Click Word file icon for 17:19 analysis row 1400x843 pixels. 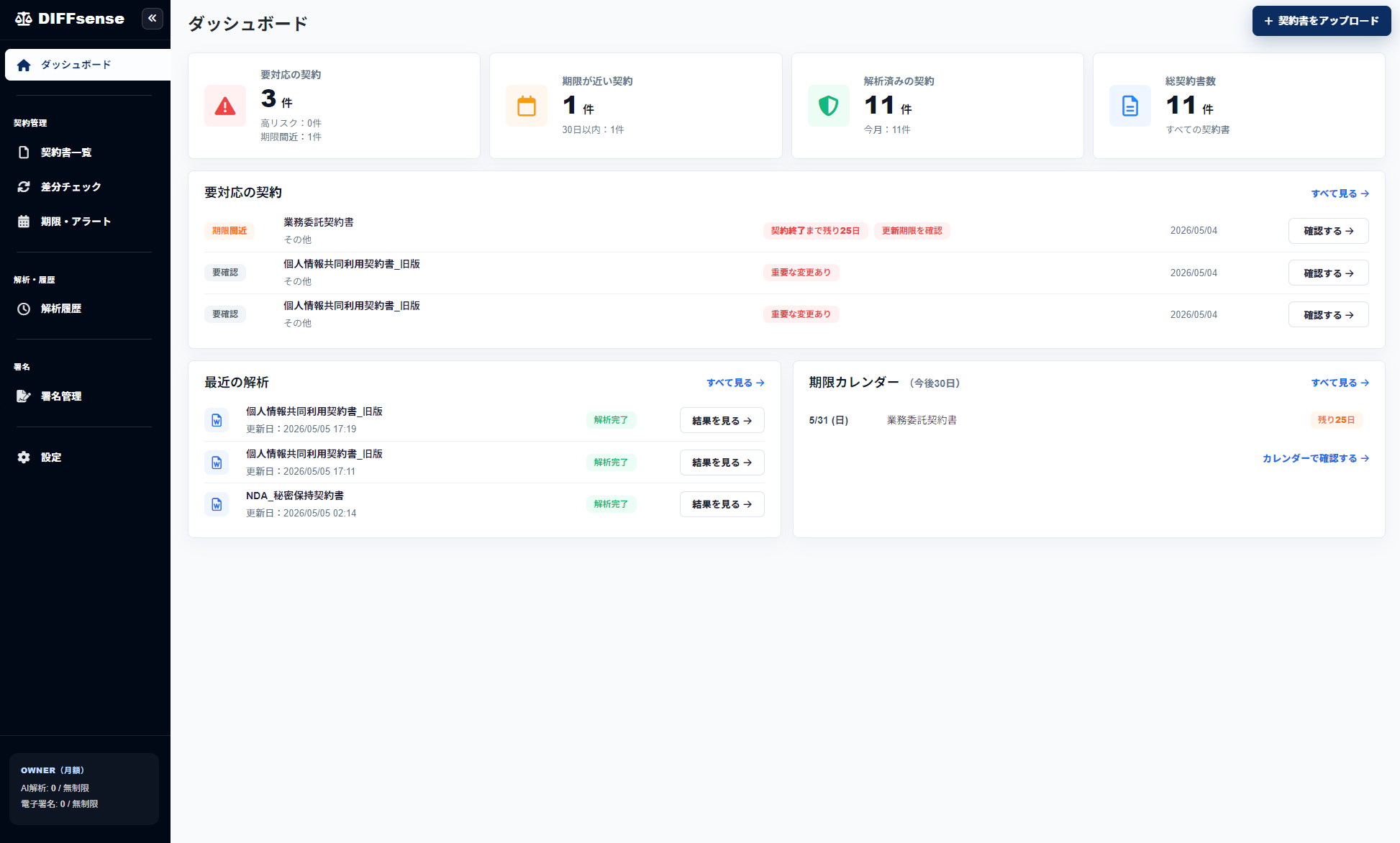click(217, 420)
